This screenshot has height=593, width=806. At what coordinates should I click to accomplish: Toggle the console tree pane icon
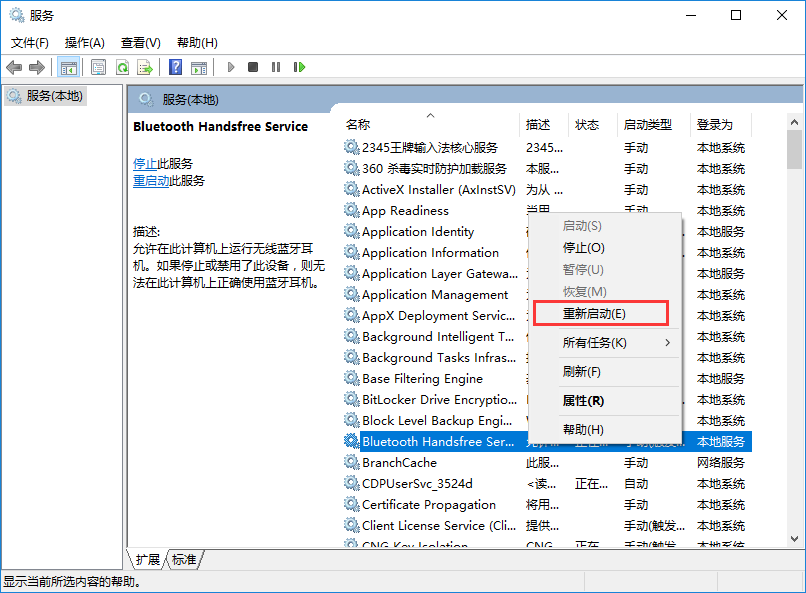point(68,67)
